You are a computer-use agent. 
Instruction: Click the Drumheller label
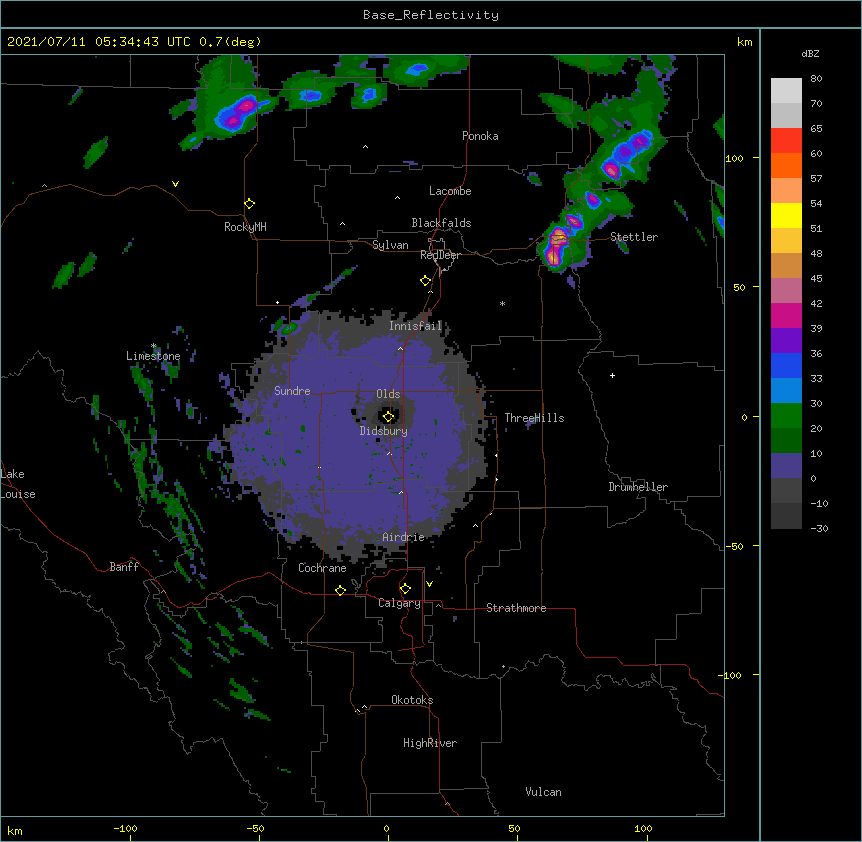click(638, 487)
